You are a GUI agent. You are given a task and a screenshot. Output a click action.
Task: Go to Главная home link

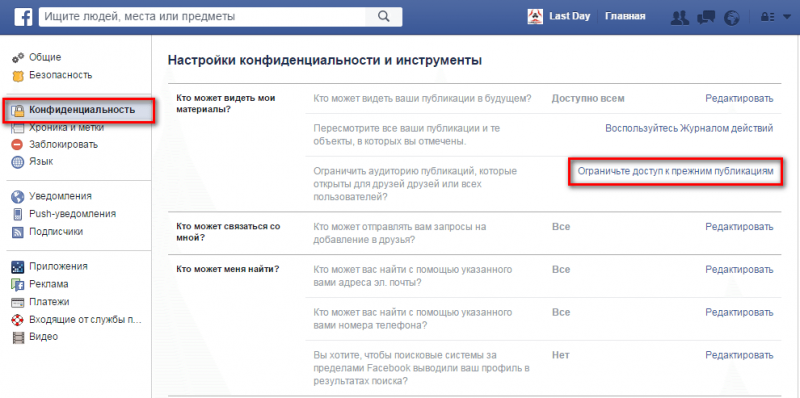pyautogui.click(x=625, y=16)
